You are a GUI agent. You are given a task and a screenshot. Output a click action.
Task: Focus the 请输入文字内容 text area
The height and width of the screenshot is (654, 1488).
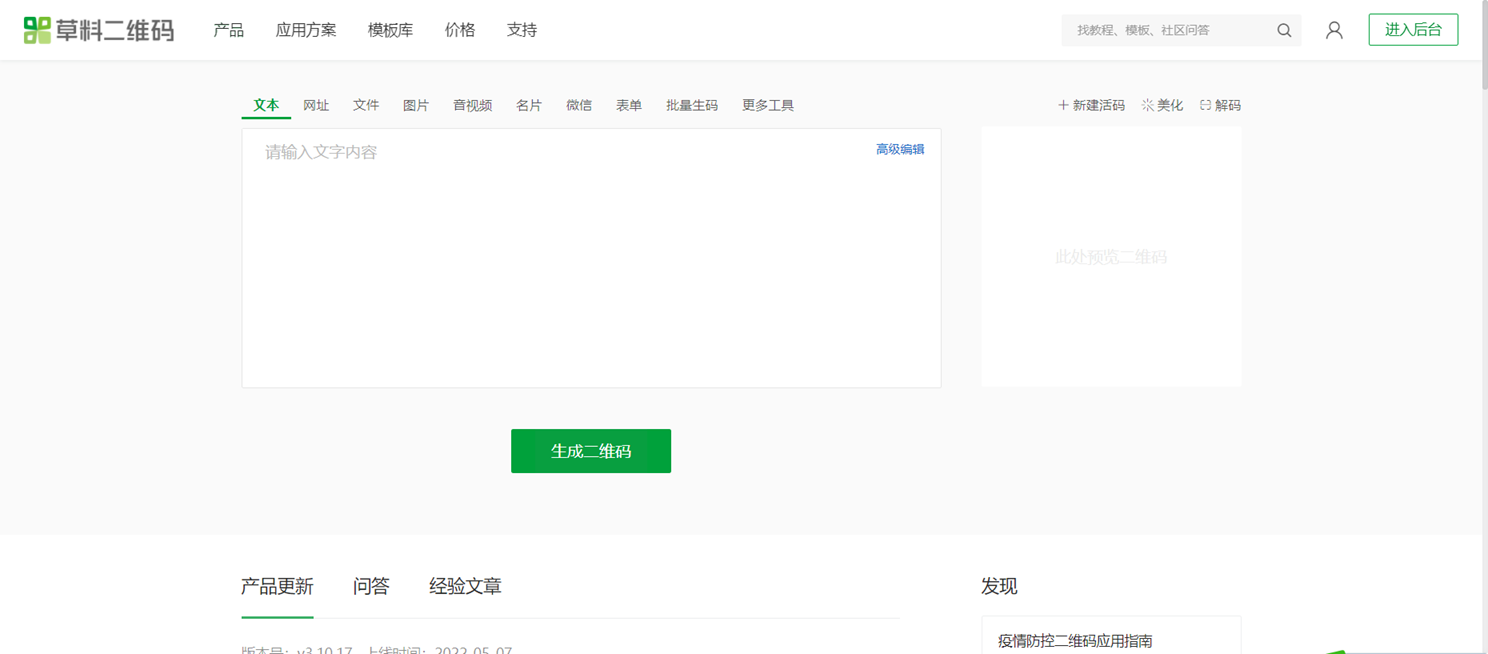tap(591, 258)
